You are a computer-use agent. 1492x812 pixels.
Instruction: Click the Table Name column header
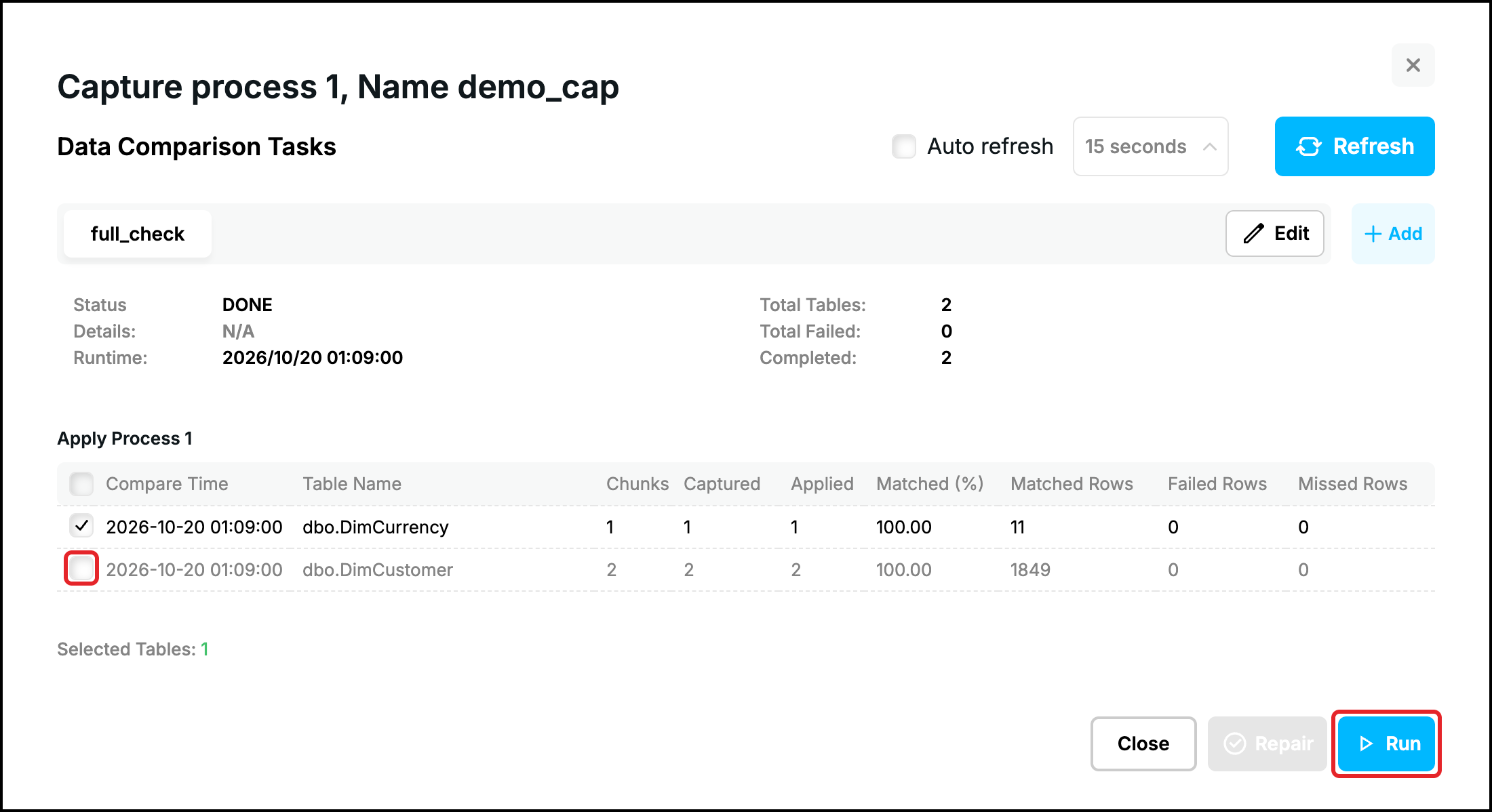(352, 484)
